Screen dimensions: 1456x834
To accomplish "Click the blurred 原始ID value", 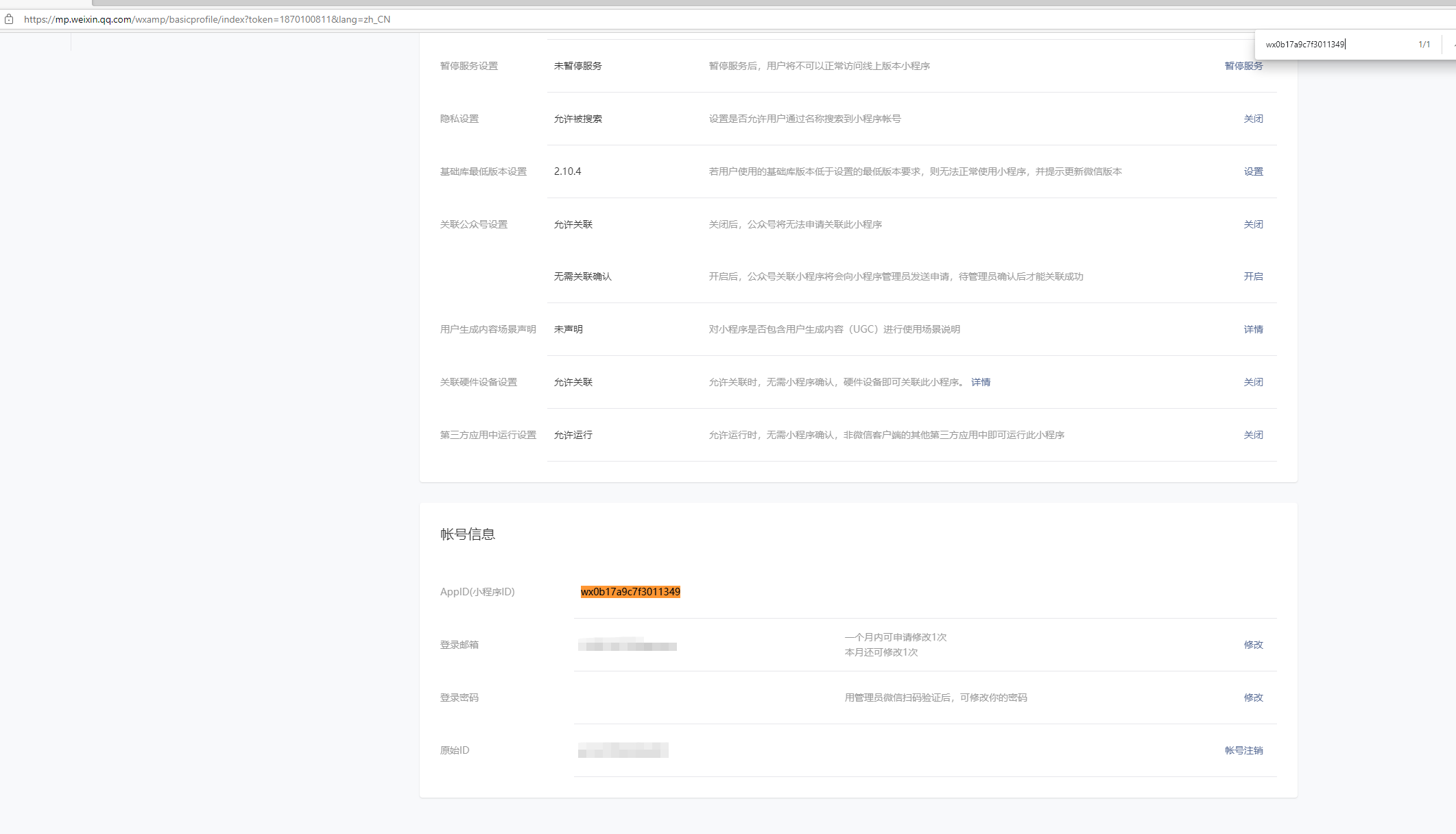I will click(x=623, y=750).
